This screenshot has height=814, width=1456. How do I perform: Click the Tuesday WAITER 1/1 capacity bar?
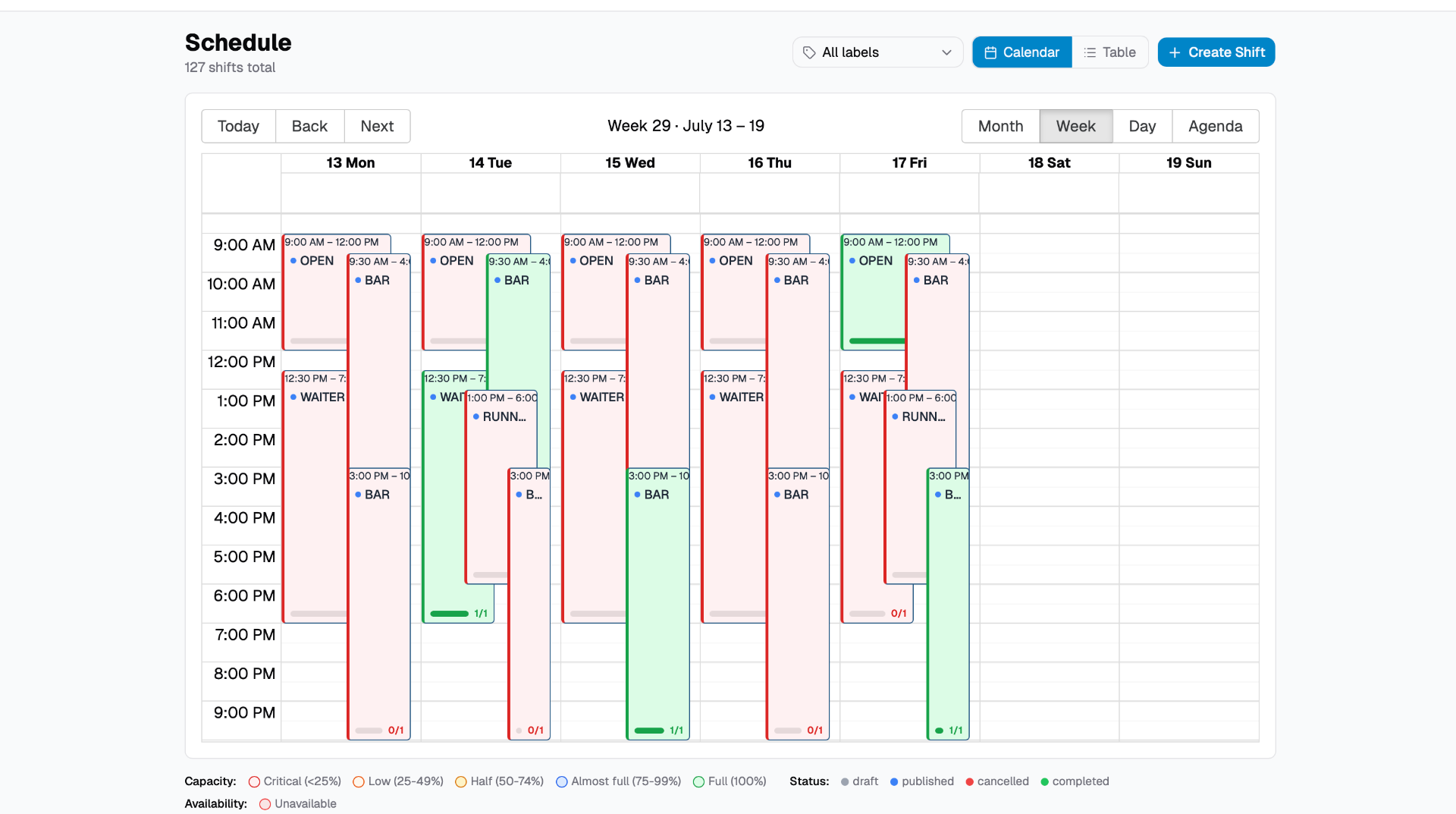449,613
